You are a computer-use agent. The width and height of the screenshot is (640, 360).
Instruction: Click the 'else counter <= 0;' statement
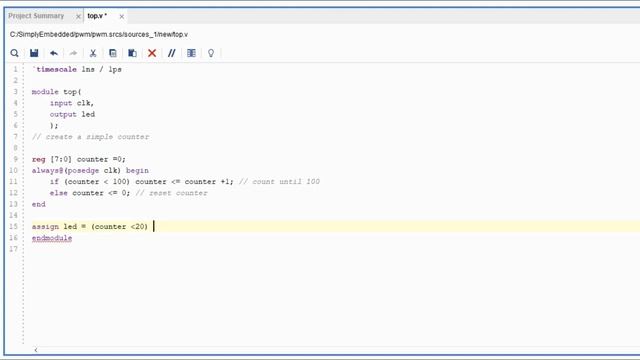90,193
